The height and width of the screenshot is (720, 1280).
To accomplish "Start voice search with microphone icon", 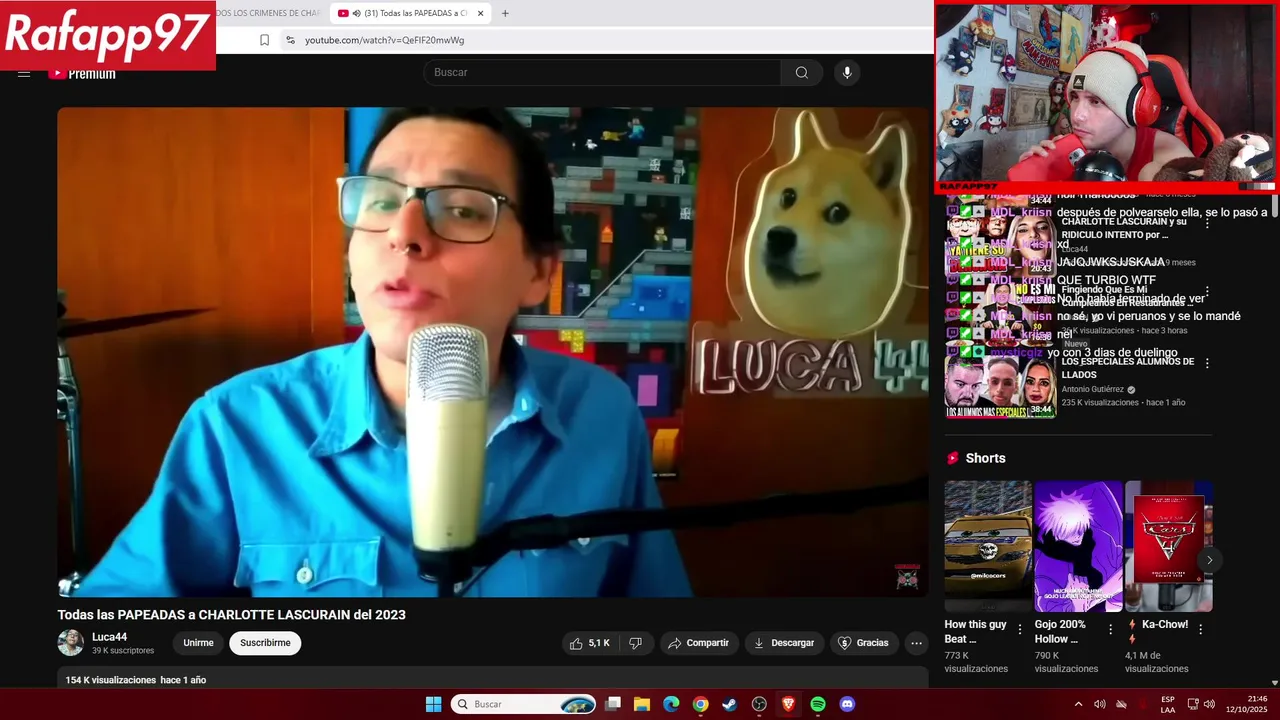I will (847, 72).
